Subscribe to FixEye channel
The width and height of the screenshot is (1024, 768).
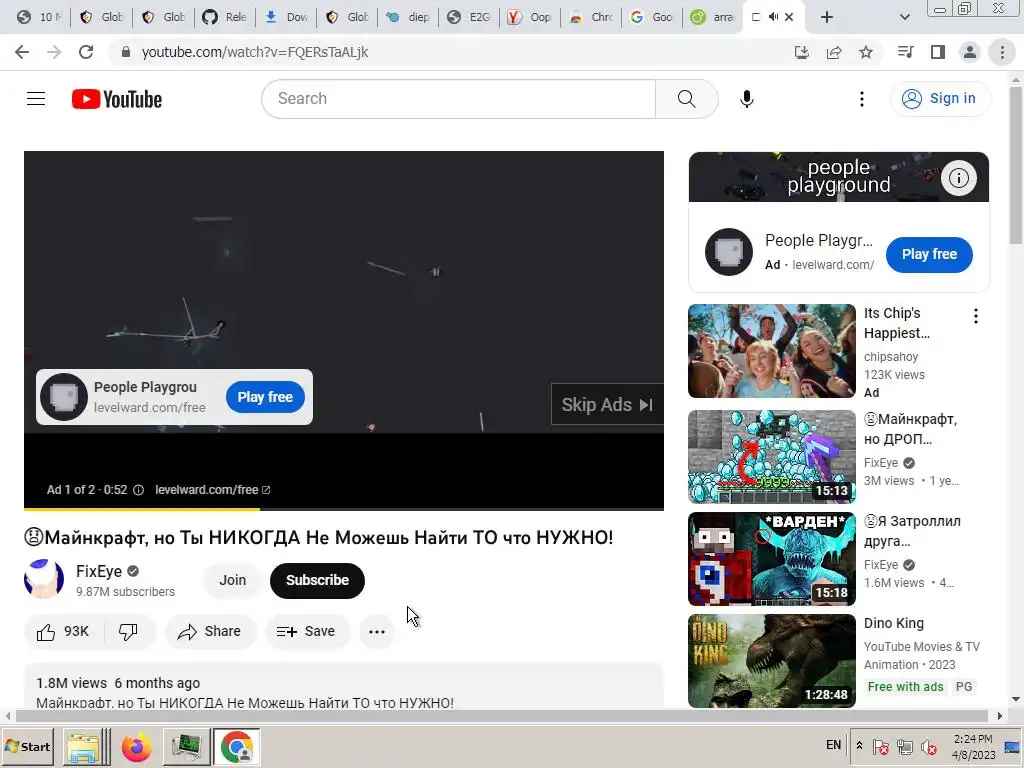tap(317, 581)
